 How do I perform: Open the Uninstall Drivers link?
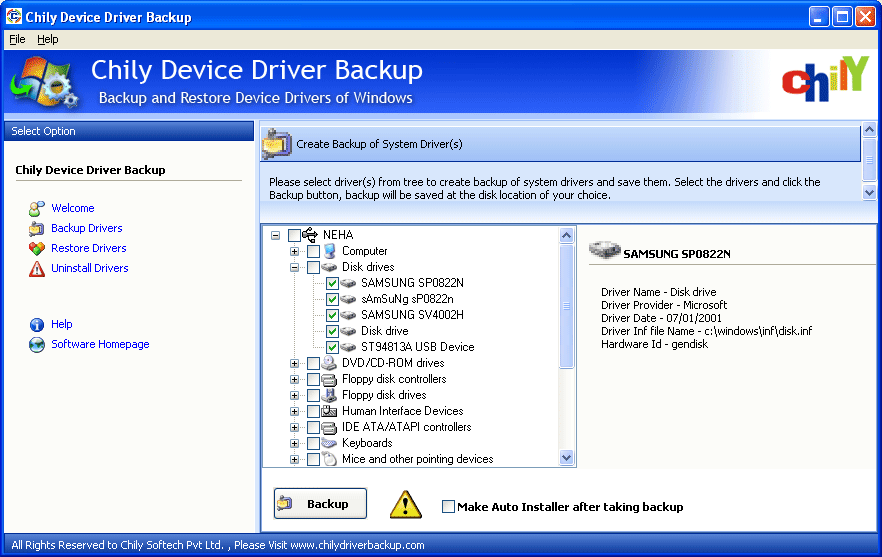(89, 268)
